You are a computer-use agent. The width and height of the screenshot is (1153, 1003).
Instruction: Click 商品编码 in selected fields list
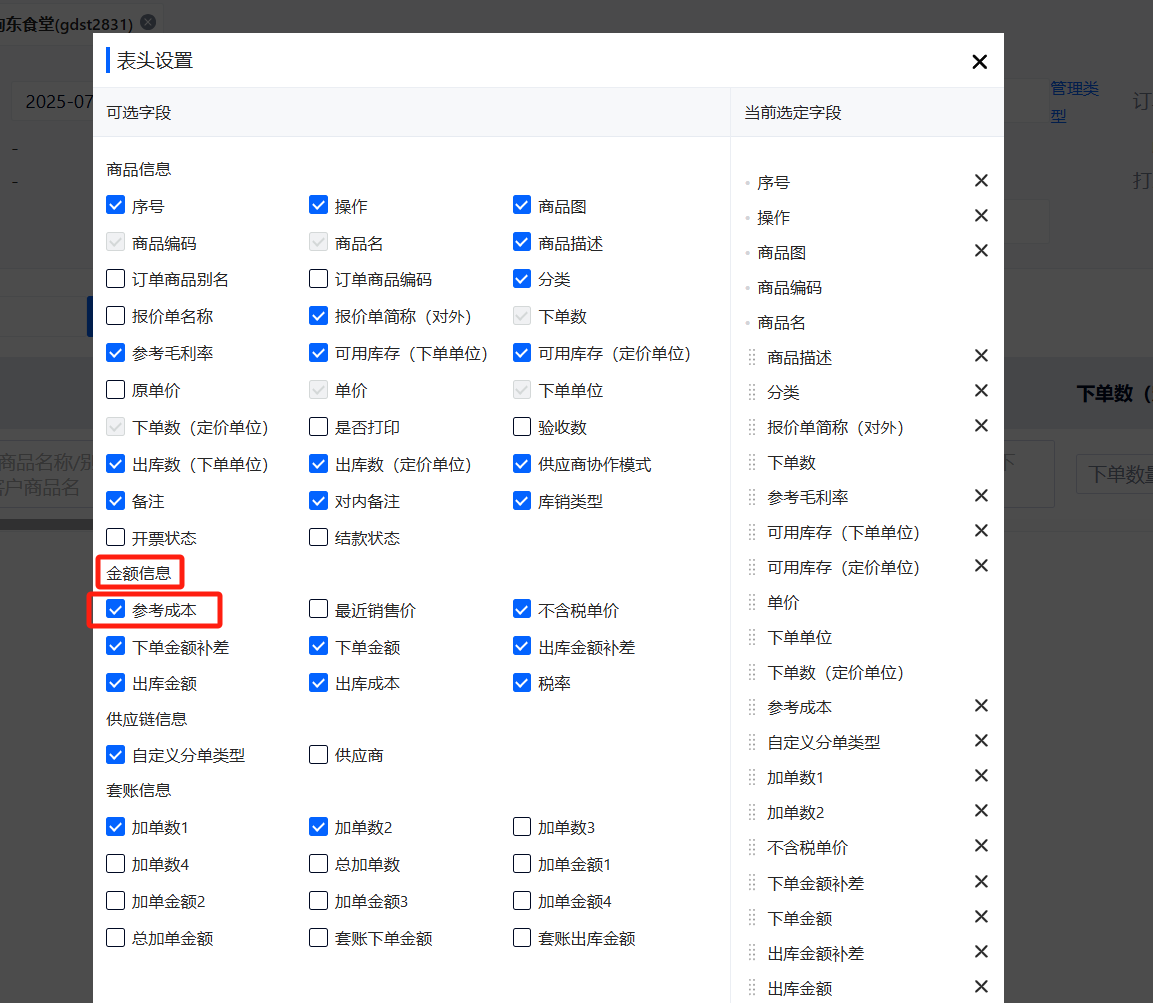click(789, 288)
